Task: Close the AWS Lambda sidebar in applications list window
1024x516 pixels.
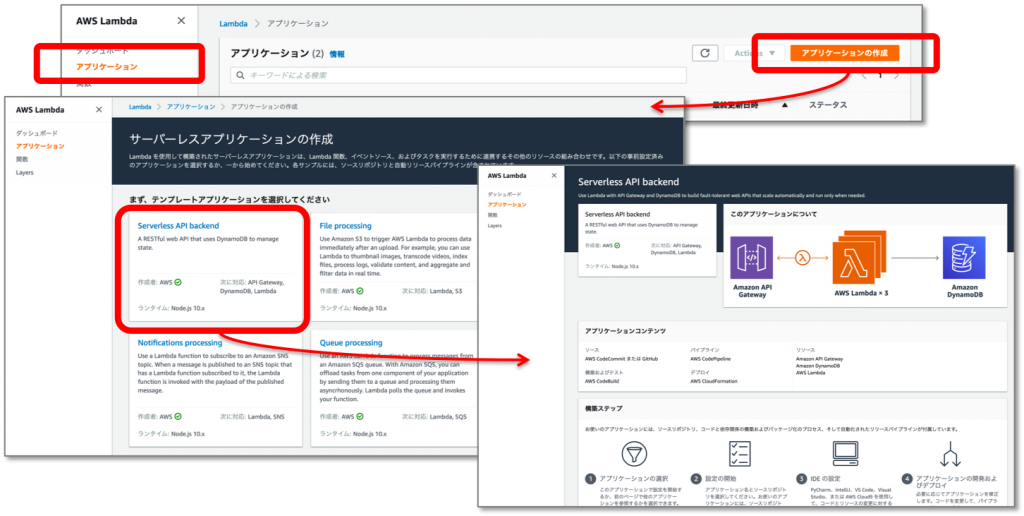Action: 182,20
